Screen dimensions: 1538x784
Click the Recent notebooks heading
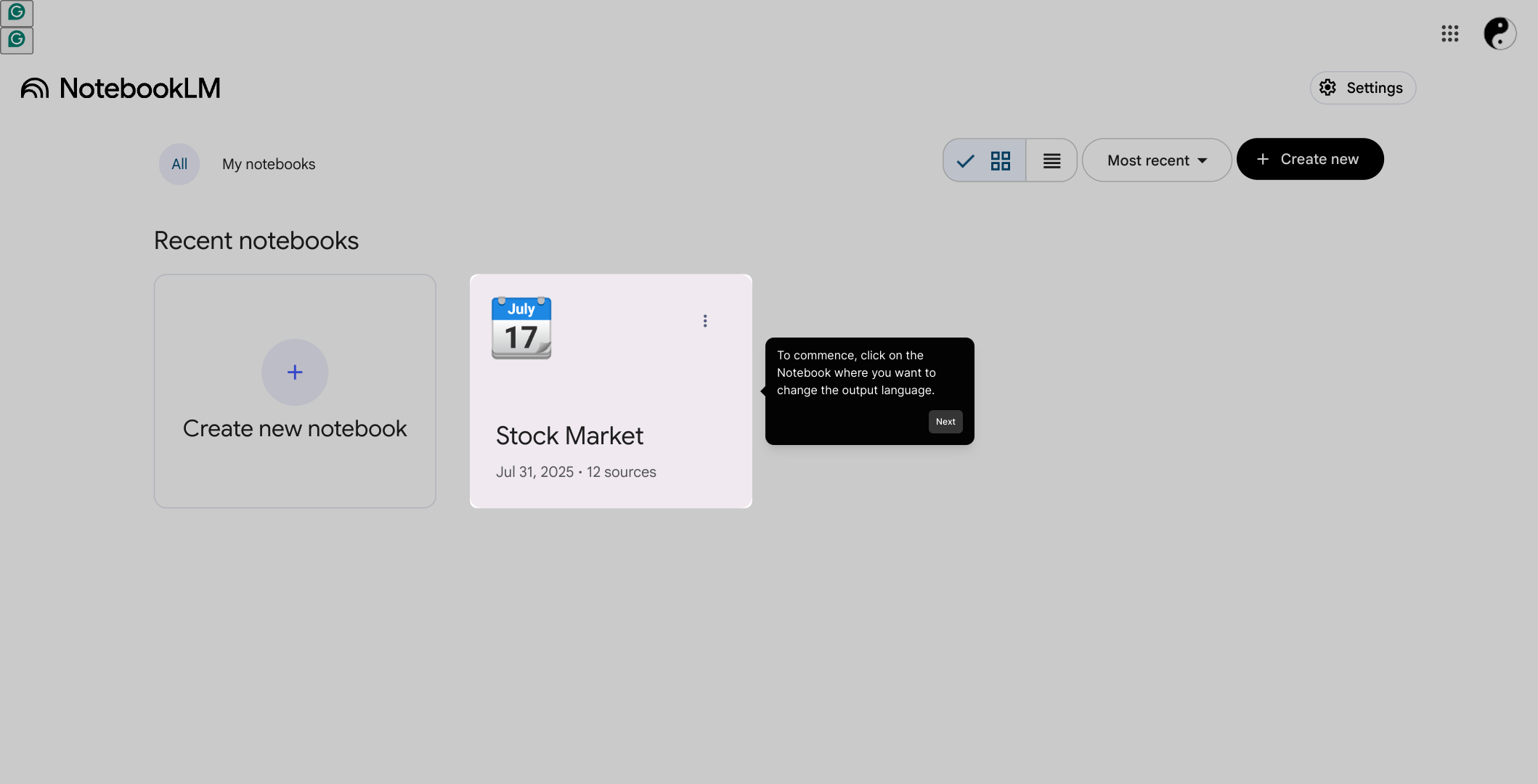(256, 241)
